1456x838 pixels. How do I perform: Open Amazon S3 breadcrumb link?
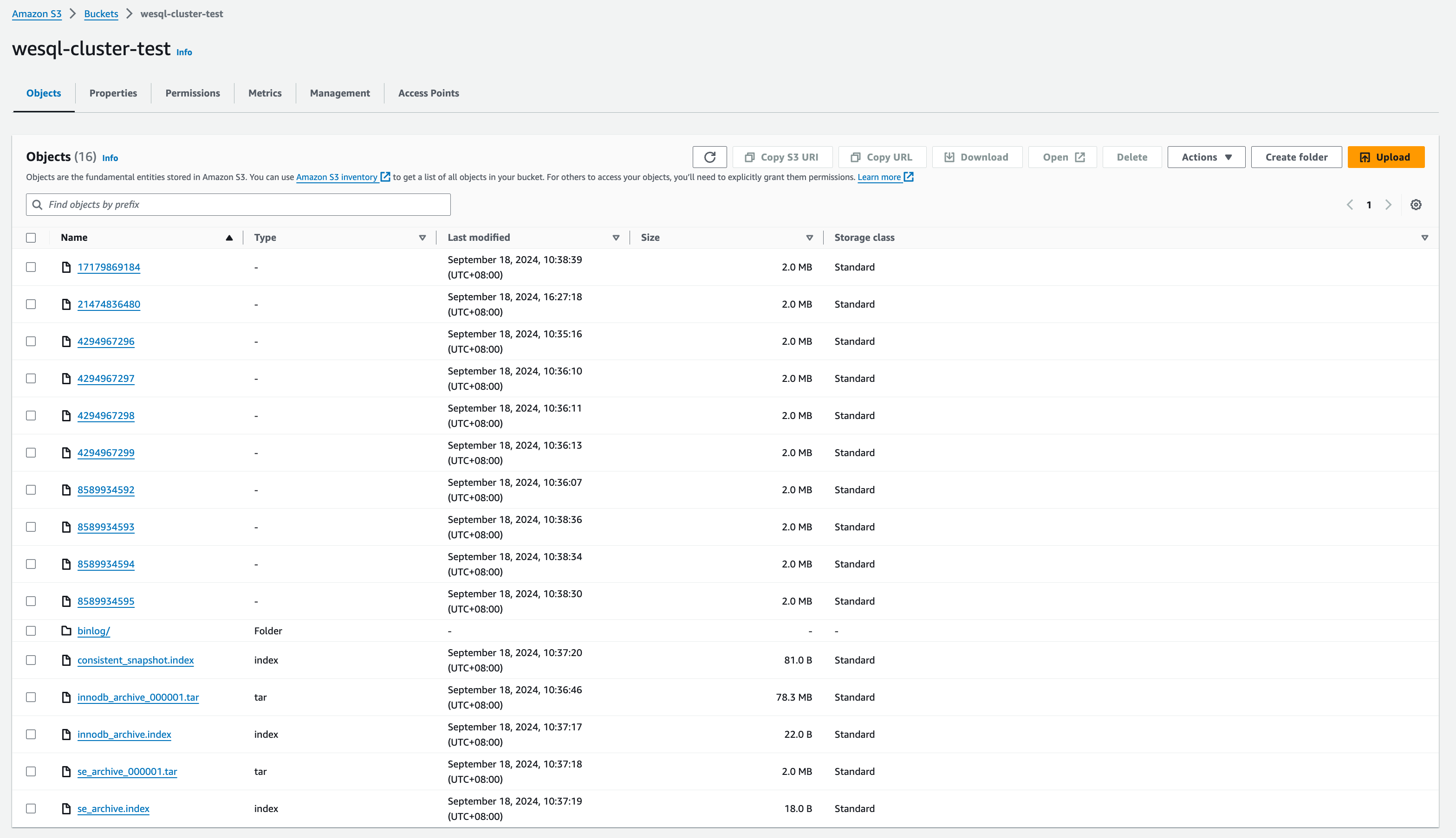coord(37,14)
